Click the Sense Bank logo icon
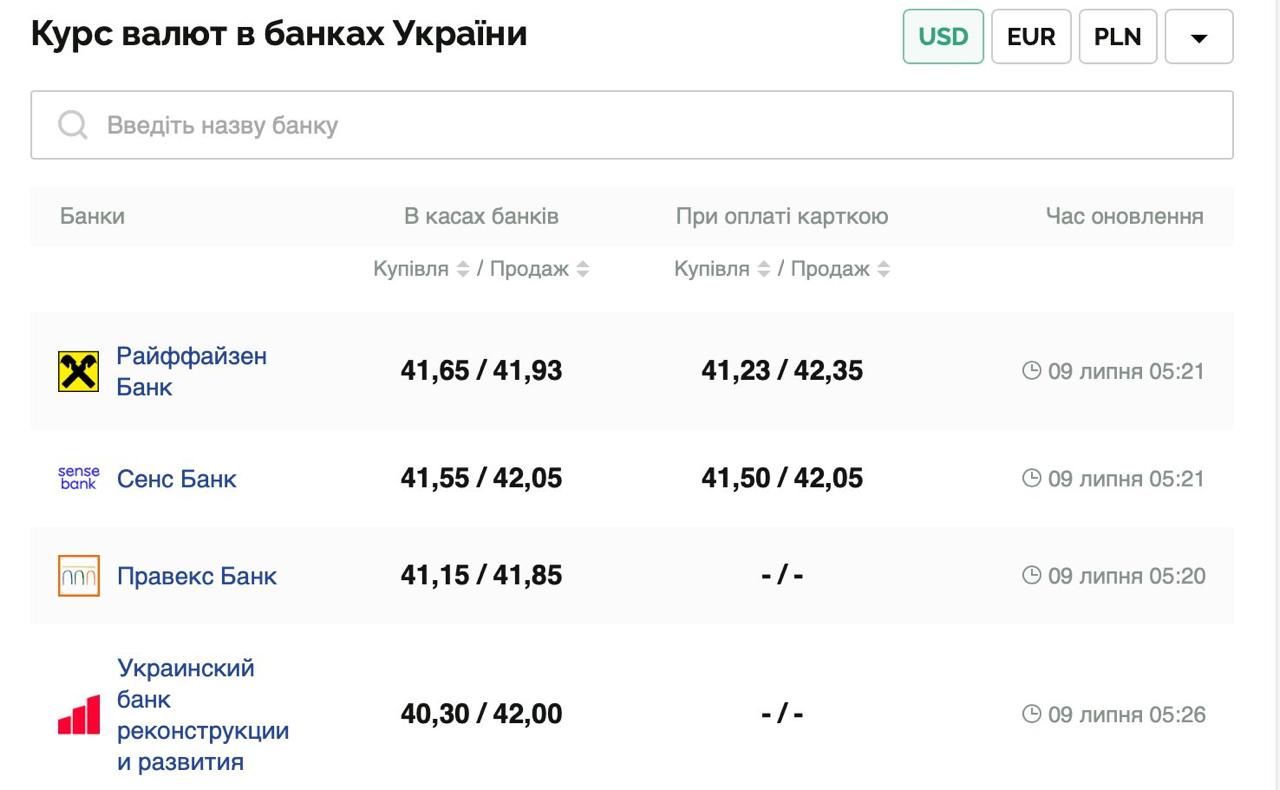This screenshot has height=790, width=1280. tap(78, 478)
